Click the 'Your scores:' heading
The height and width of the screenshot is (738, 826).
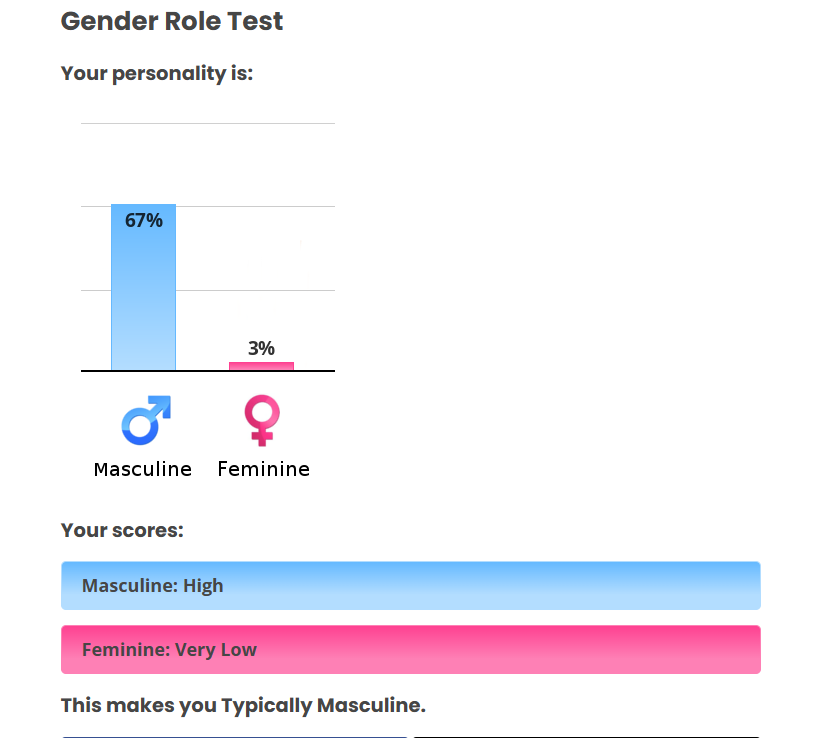coord(122,530)
